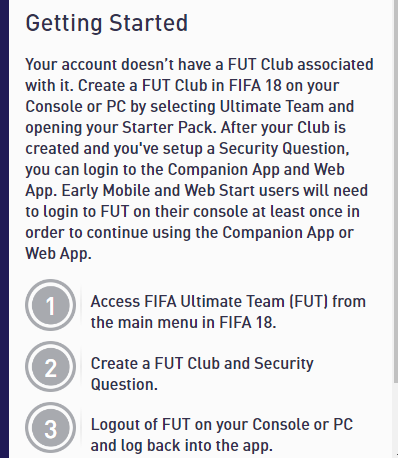Click the step 1 circle icon
This screenshot has width=398, height=458.
(50, 305)
